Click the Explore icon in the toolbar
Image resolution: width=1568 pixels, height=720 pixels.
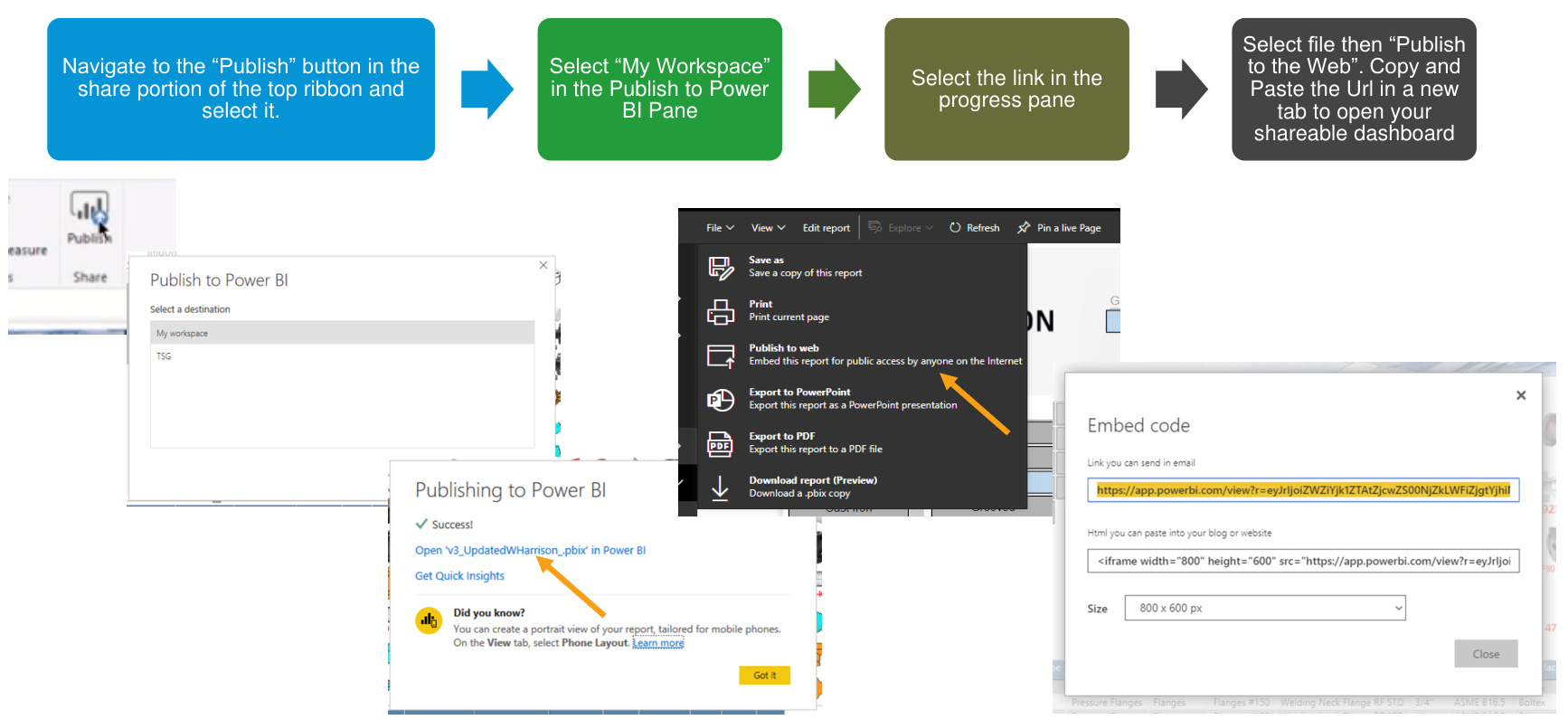874,227
